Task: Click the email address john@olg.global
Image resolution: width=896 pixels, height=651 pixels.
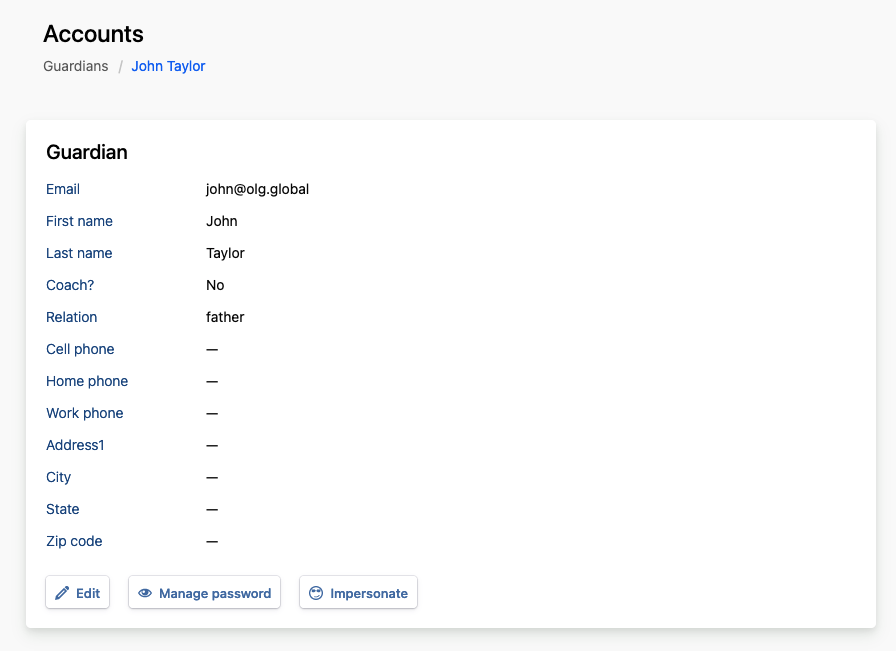Action: coord(257,189)
